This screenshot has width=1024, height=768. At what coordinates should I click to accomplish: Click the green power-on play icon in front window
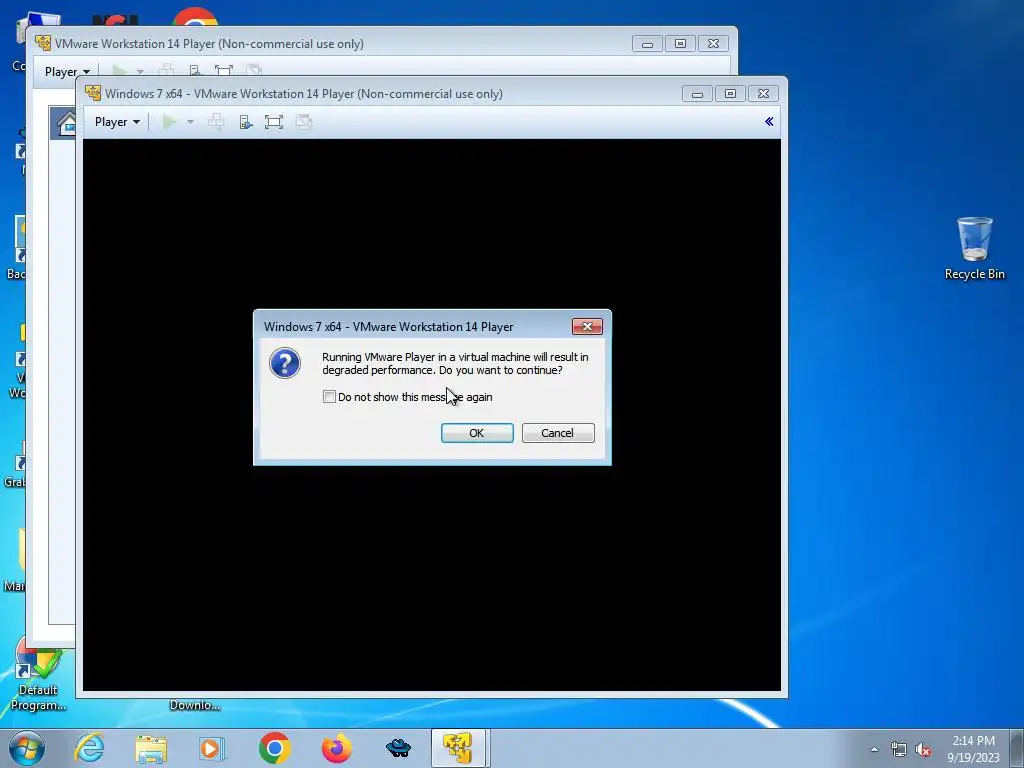169,122
